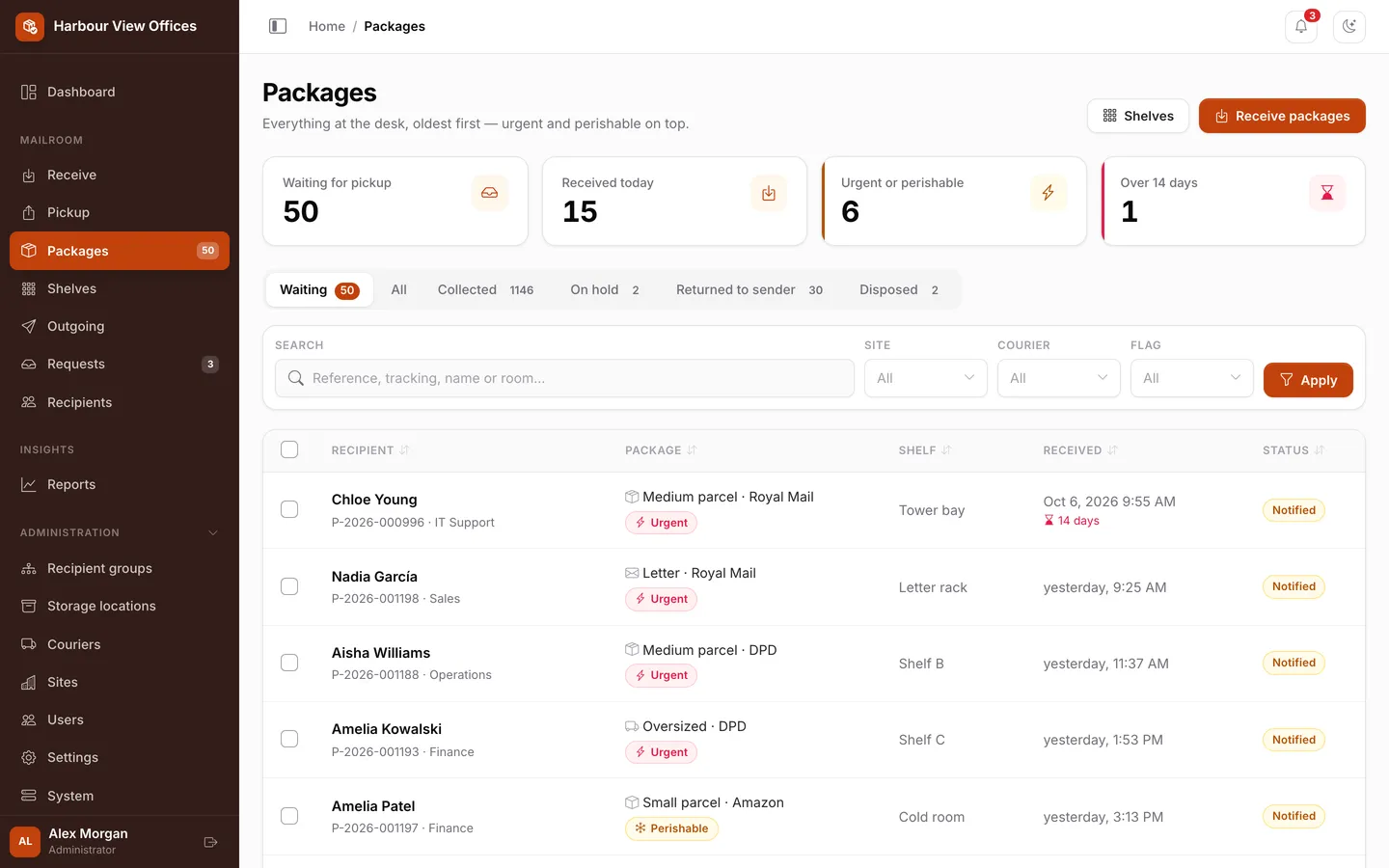Select all packages with header checkbox
This screenshot has width=1389, height=868.
click(x=289, y=449)
